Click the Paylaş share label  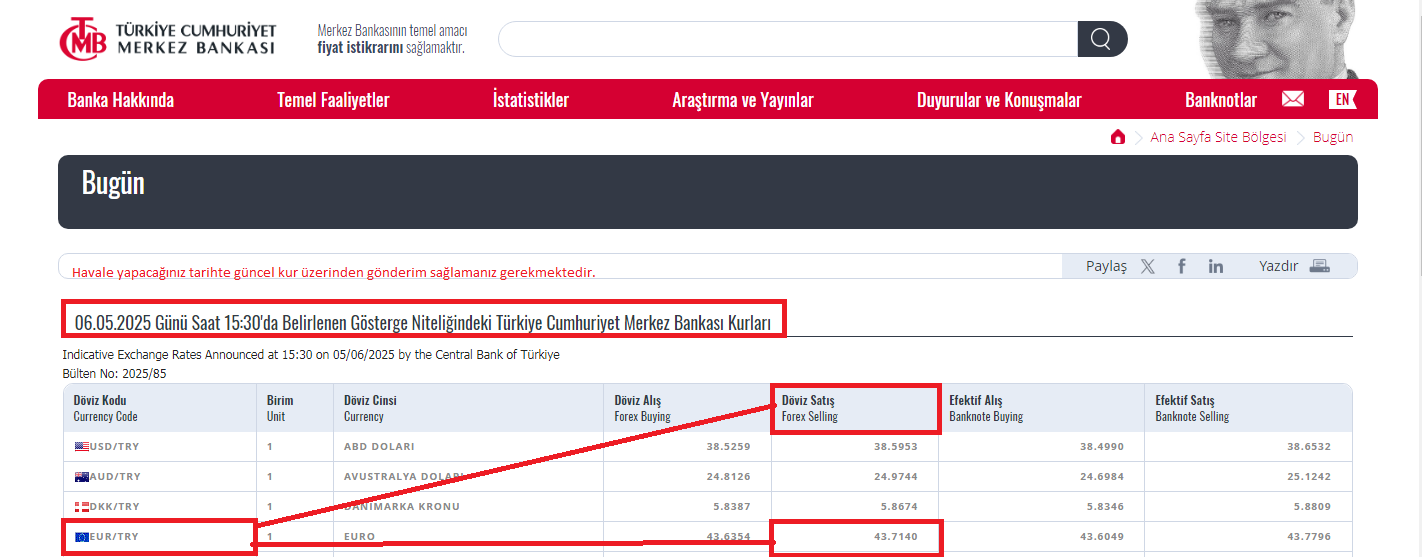click(1106, 266)
